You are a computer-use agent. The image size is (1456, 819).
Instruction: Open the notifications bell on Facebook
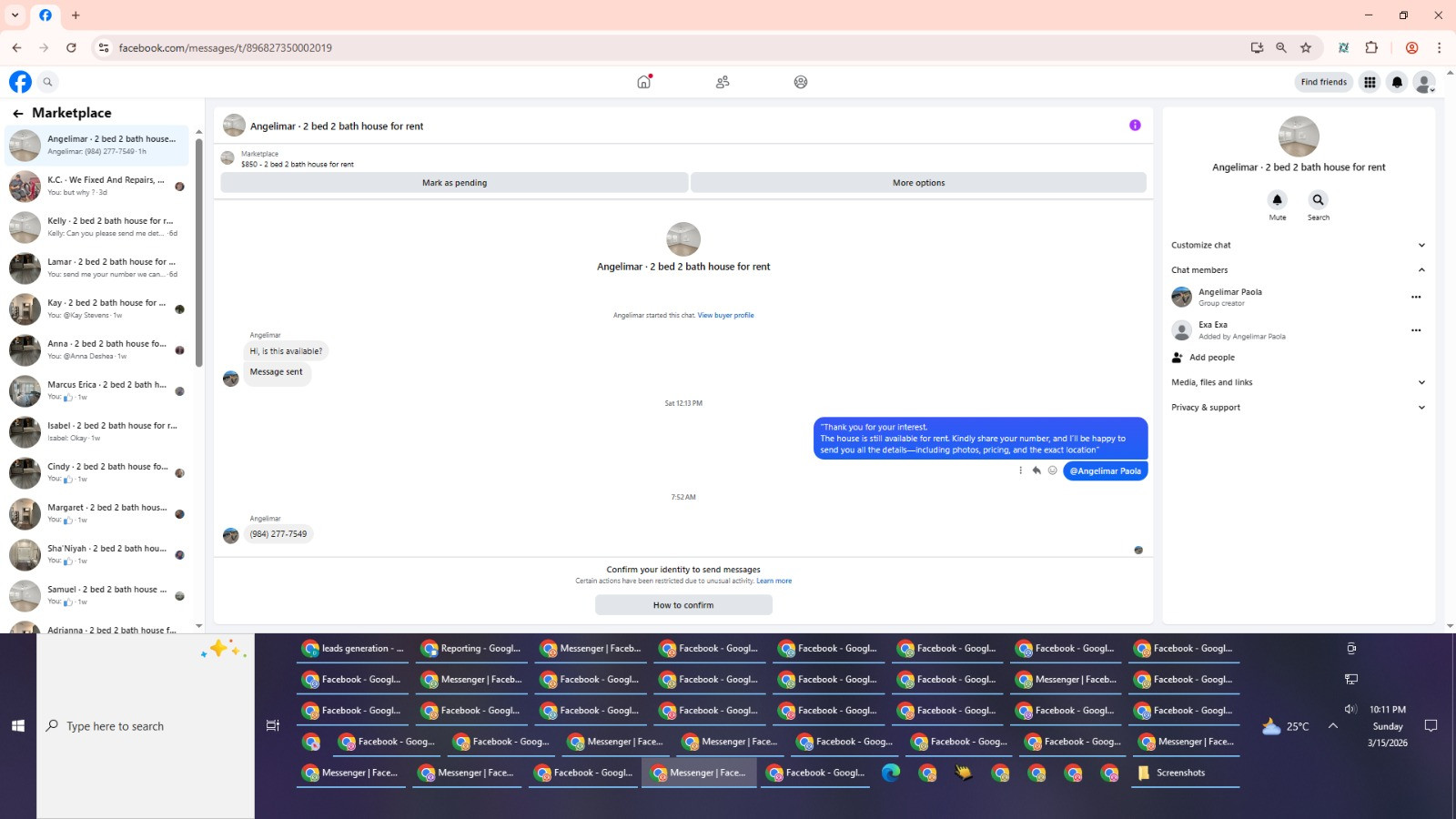pyautogui.click(x=1397, y=82)
